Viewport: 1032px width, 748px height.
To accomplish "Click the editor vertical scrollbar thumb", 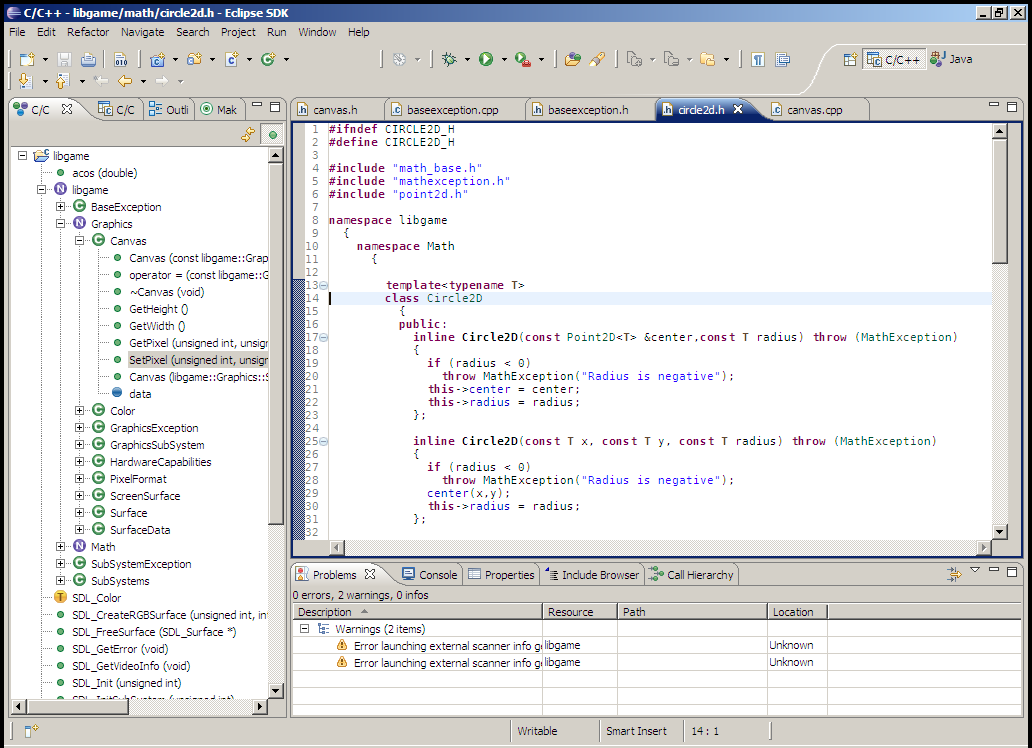I will coord(1000,201).
